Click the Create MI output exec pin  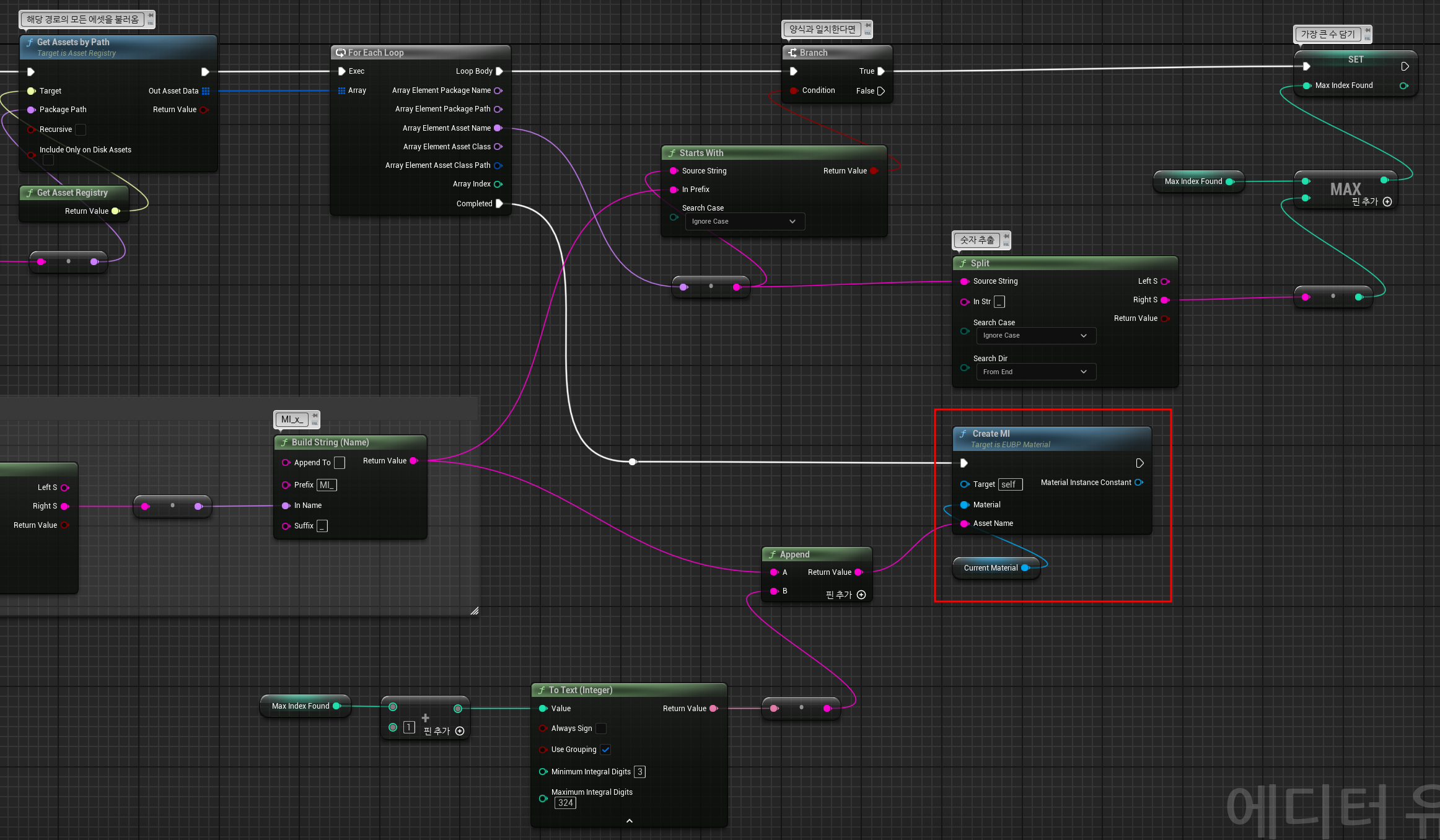[x=1139, y=463]
